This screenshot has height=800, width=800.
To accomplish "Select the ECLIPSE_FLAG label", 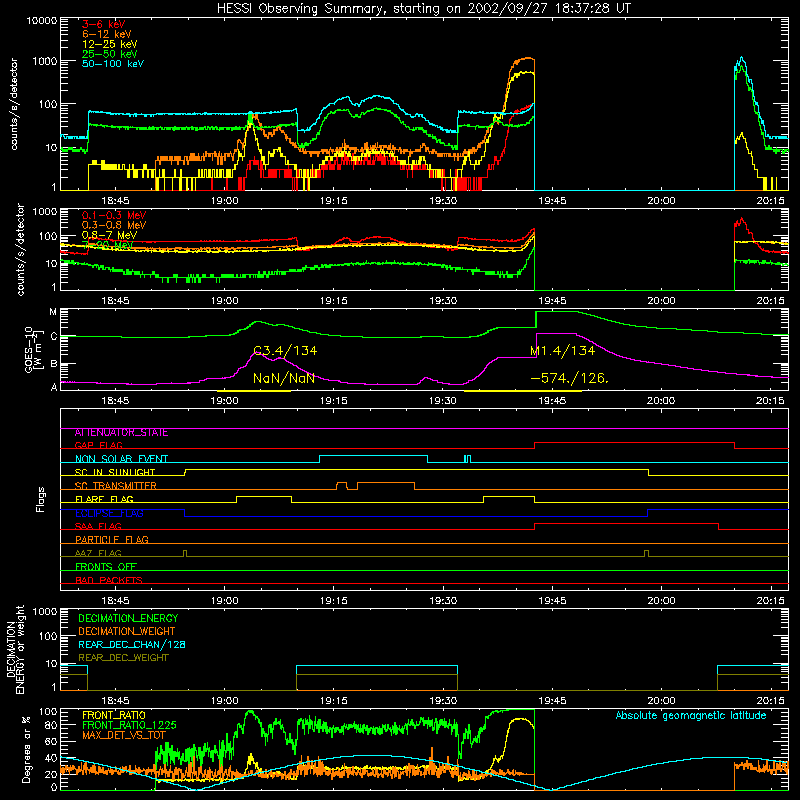I will pyautogui.click(x=109, y=513).
